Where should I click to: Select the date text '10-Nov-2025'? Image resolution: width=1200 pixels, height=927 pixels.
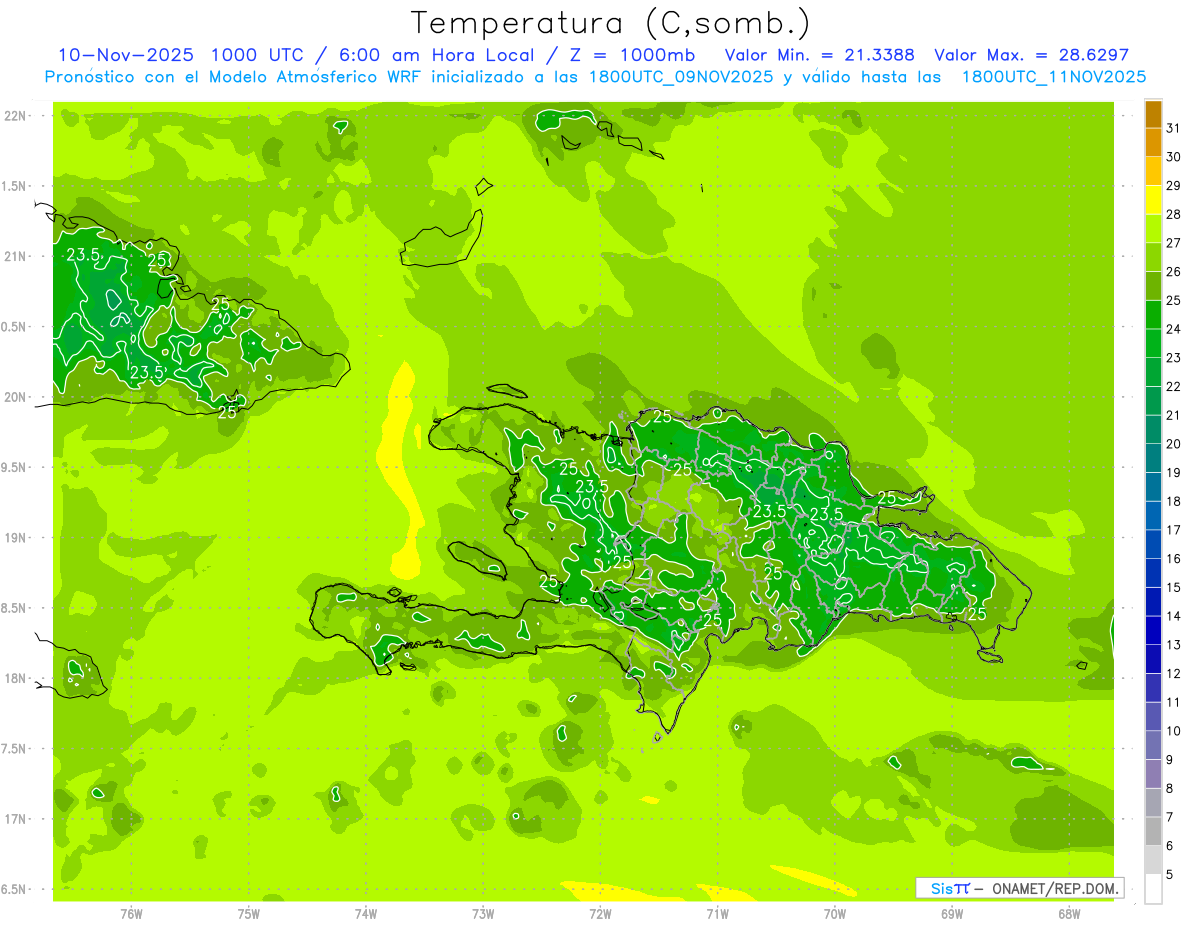tap(125, 55)
